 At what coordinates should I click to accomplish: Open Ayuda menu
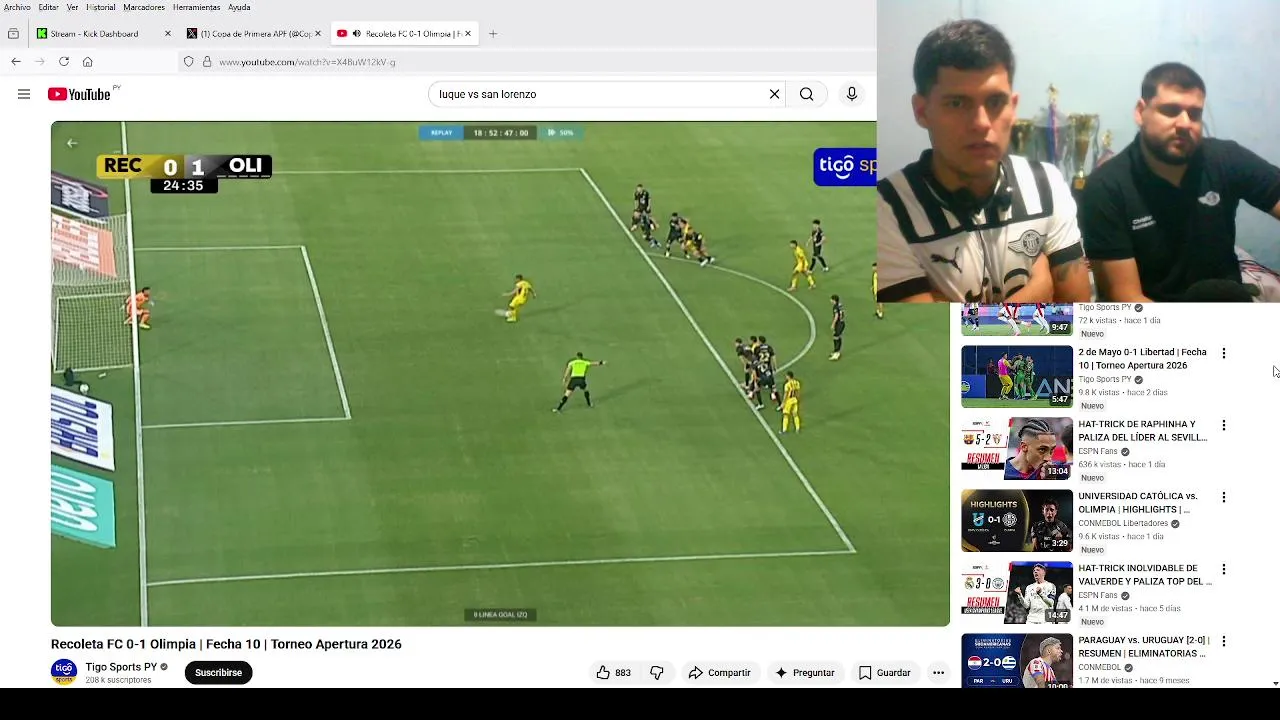click(x=239, y=7)
